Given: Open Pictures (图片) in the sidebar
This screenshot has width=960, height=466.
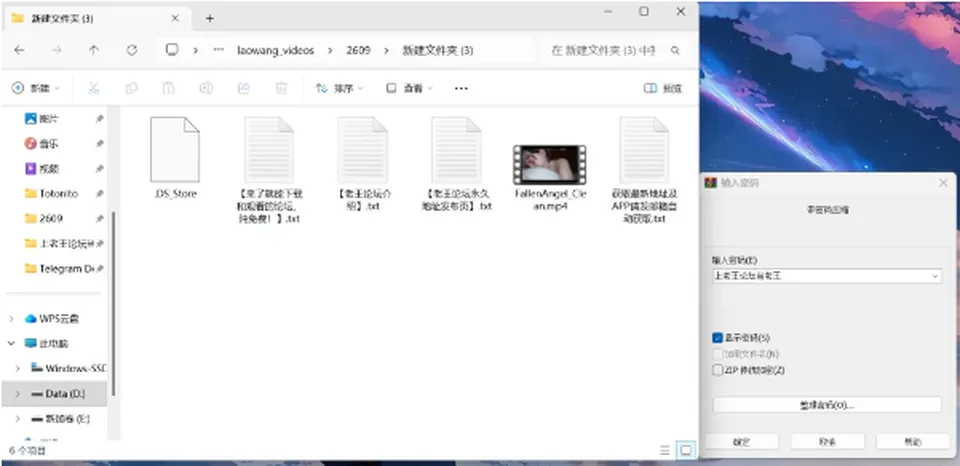Looking at the screenshot, I should (49, 119).
